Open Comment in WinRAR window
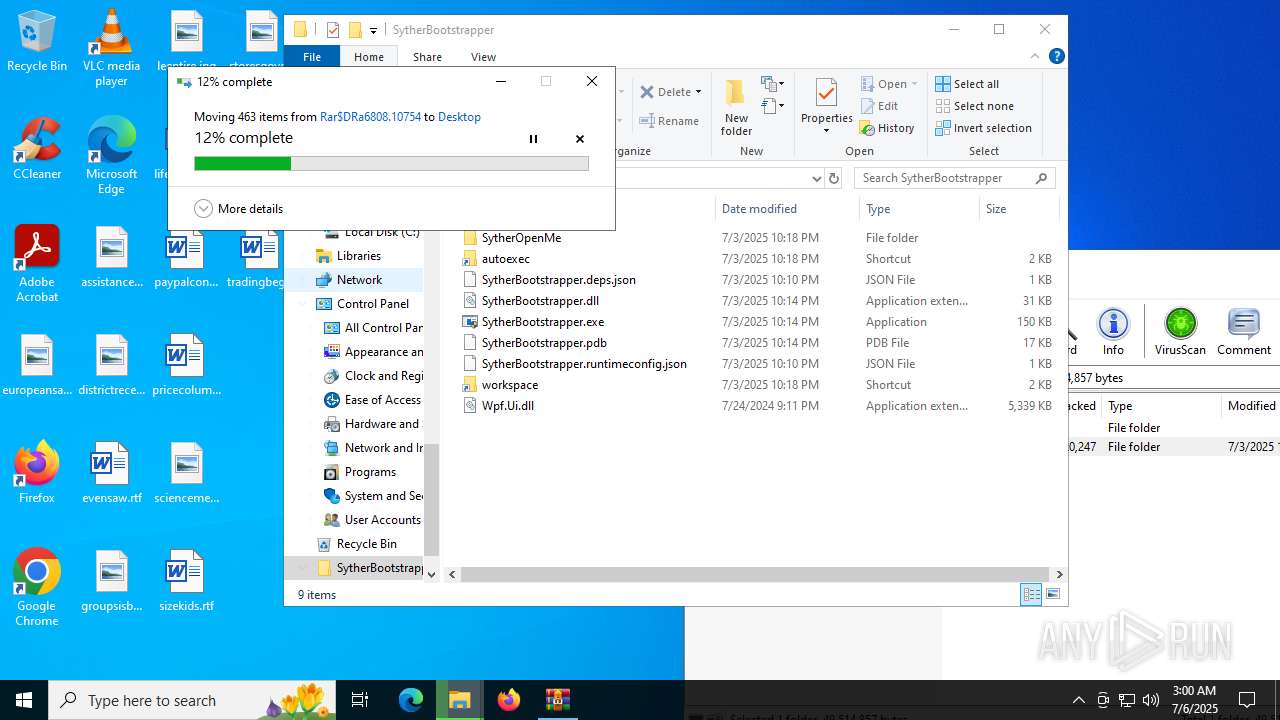Screen dimensions: 1280x720 [x=1244, y=332]
